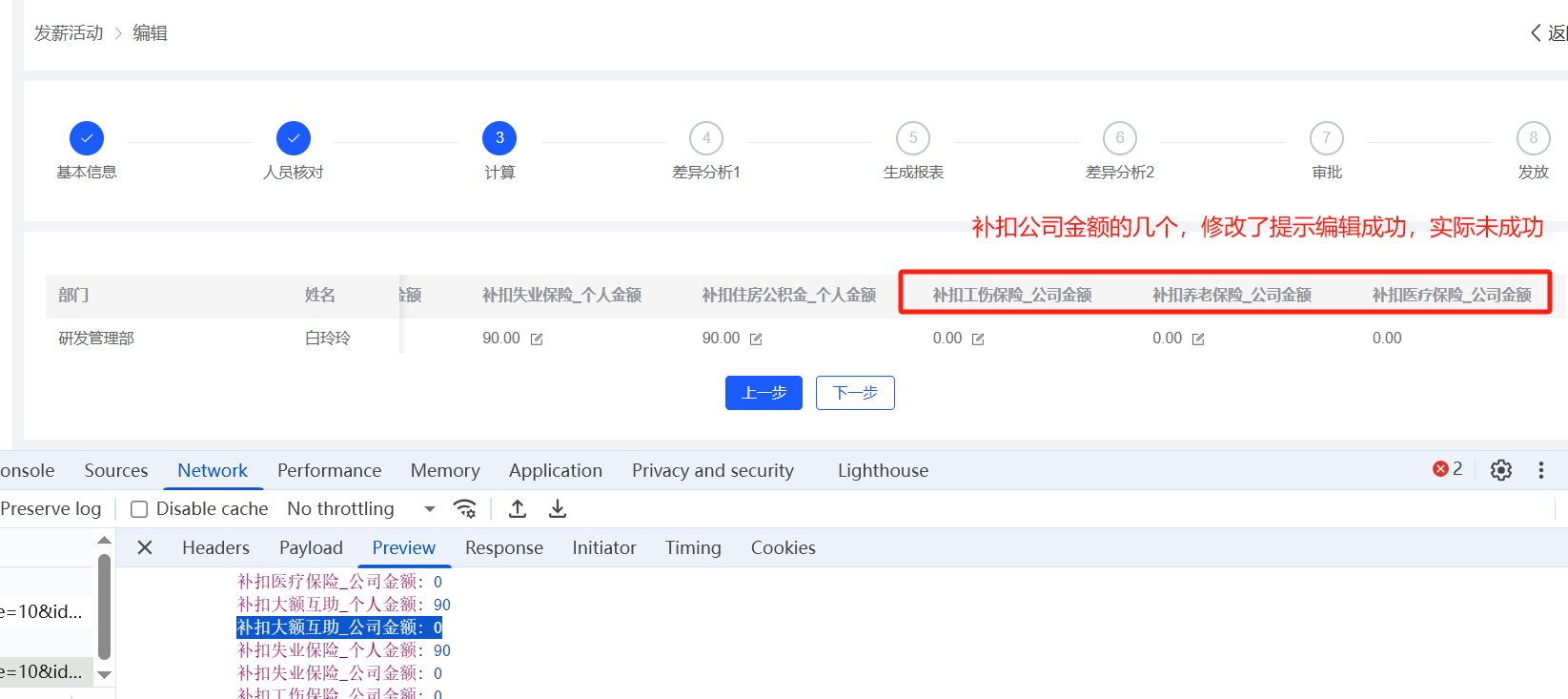The height and width of the screenshot is (699, 1568).
Task: Click the 姓名 column header
Action: pos(320,296)
